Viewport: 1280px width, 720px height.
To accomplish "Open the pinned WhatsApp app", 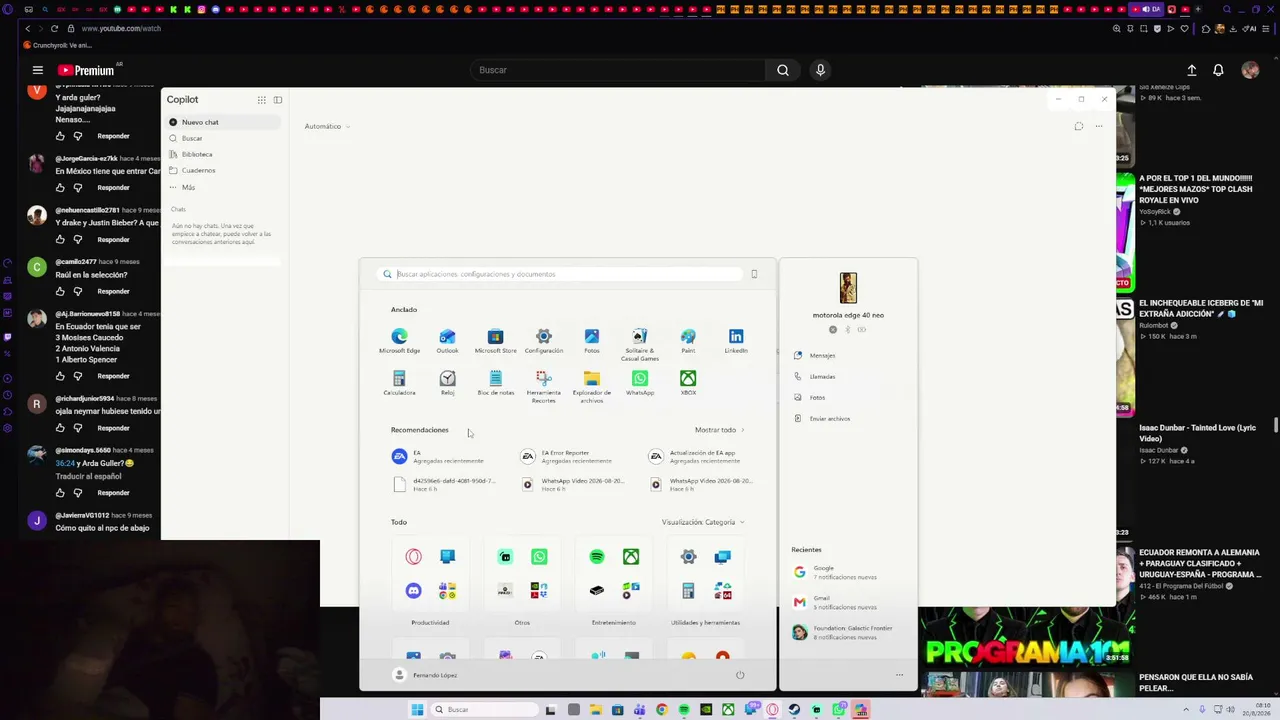I will [640, 383].
